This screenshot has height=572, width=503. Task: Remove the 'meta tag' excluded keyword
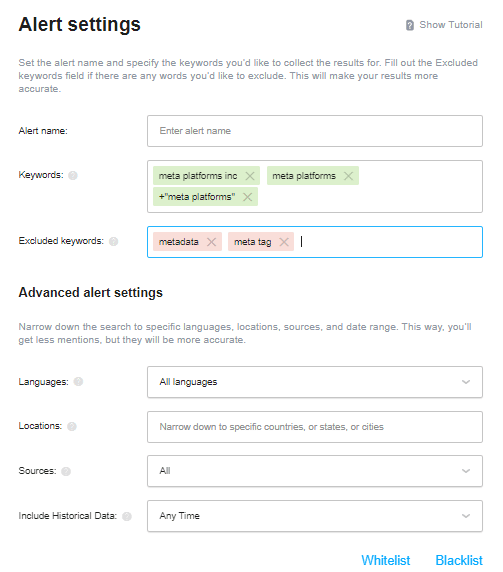[x=284, y=242]
